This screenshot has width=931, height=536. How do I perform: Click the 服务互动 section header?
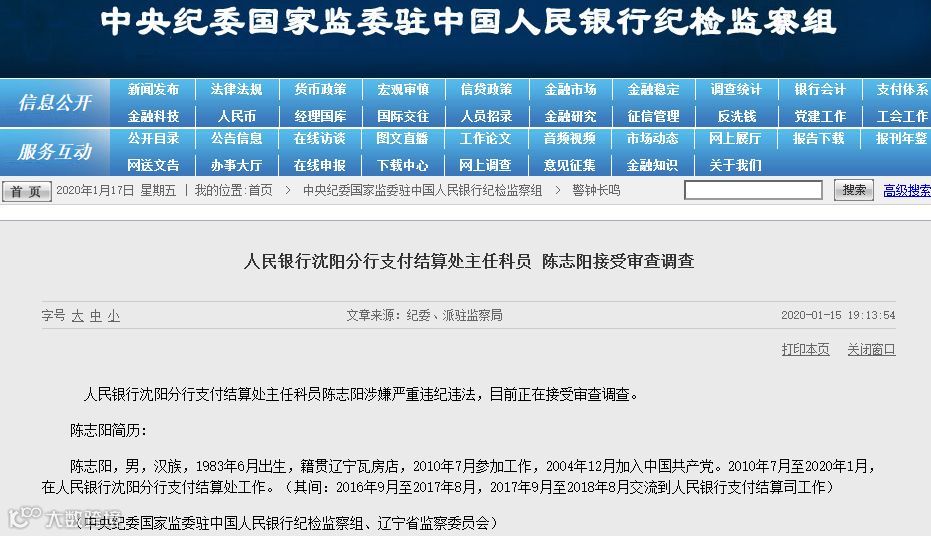click(55, 152)
